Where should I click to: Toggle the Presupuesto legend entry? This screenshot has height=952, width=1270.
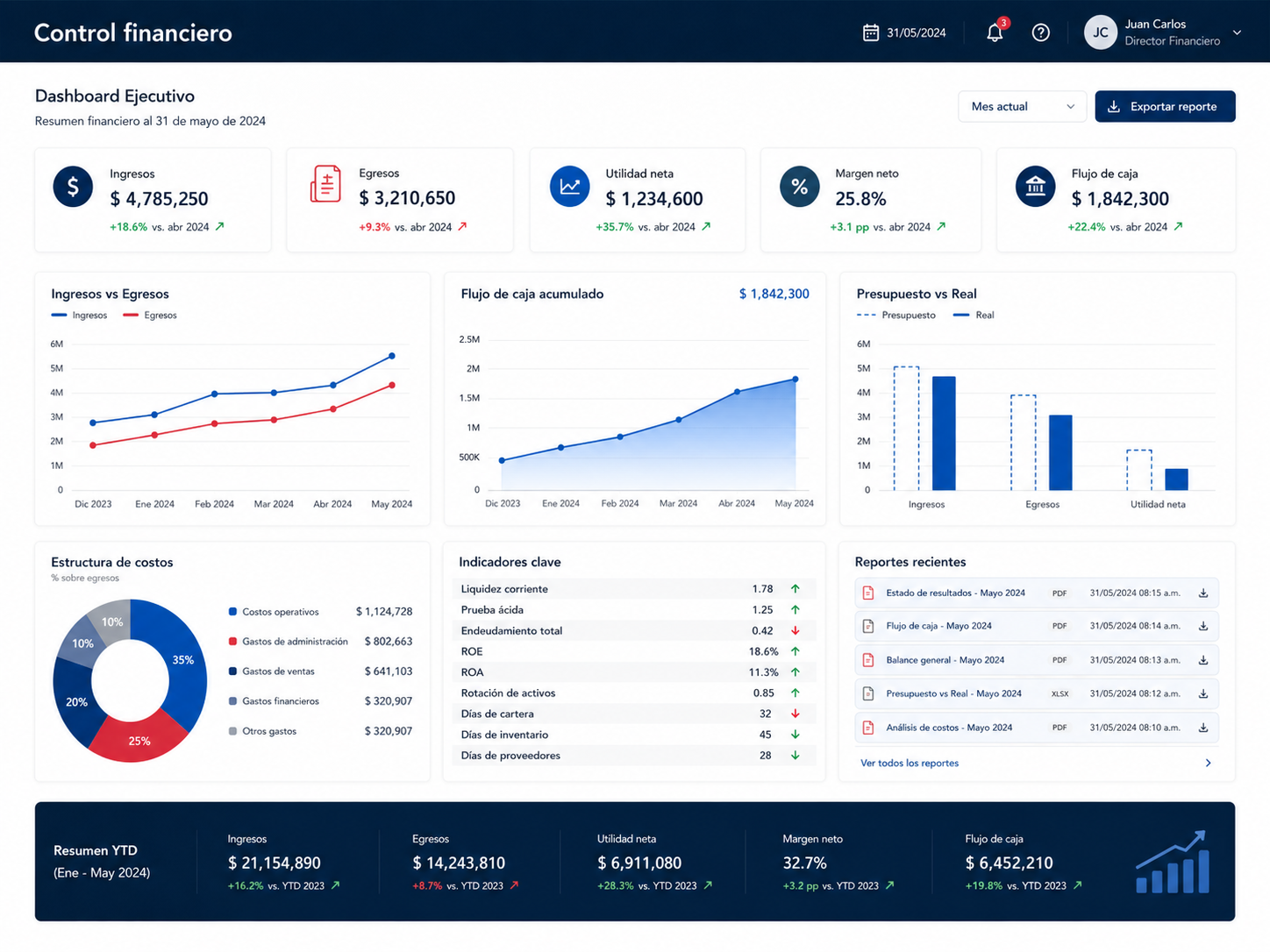click(x=896, y=316)
